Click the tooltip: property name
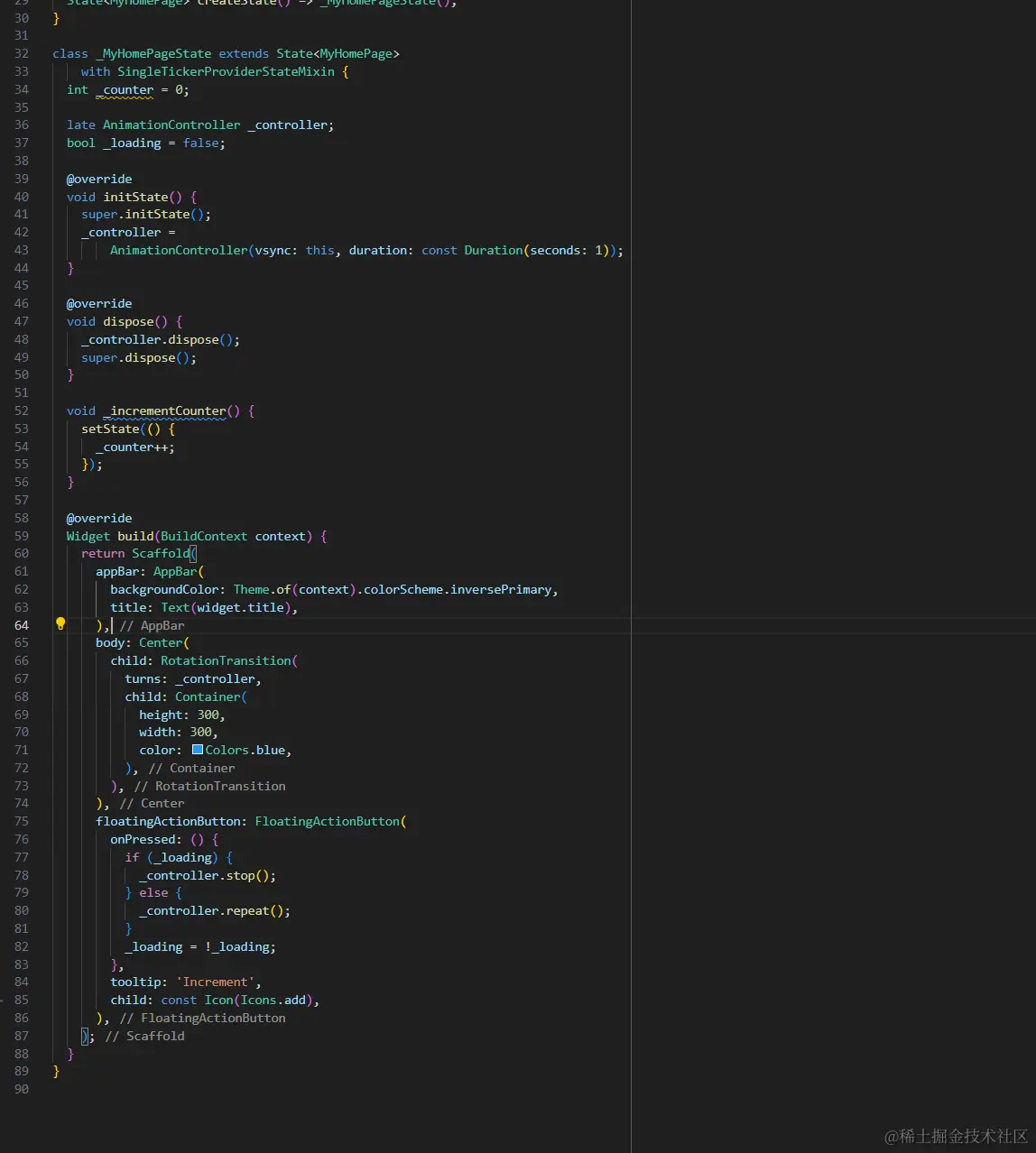 [139, 982]
